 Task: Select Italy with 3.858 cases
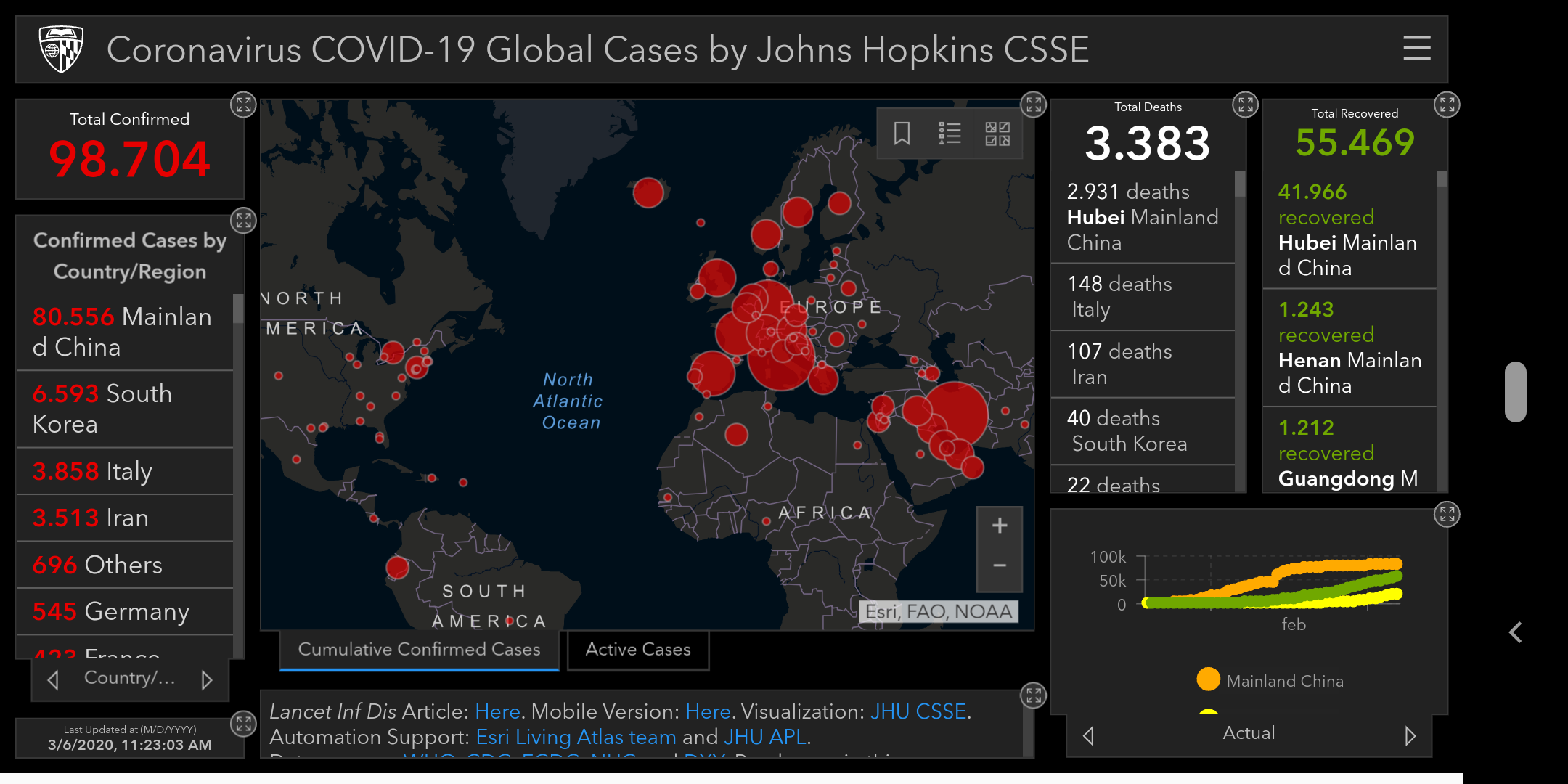(125, 471)
